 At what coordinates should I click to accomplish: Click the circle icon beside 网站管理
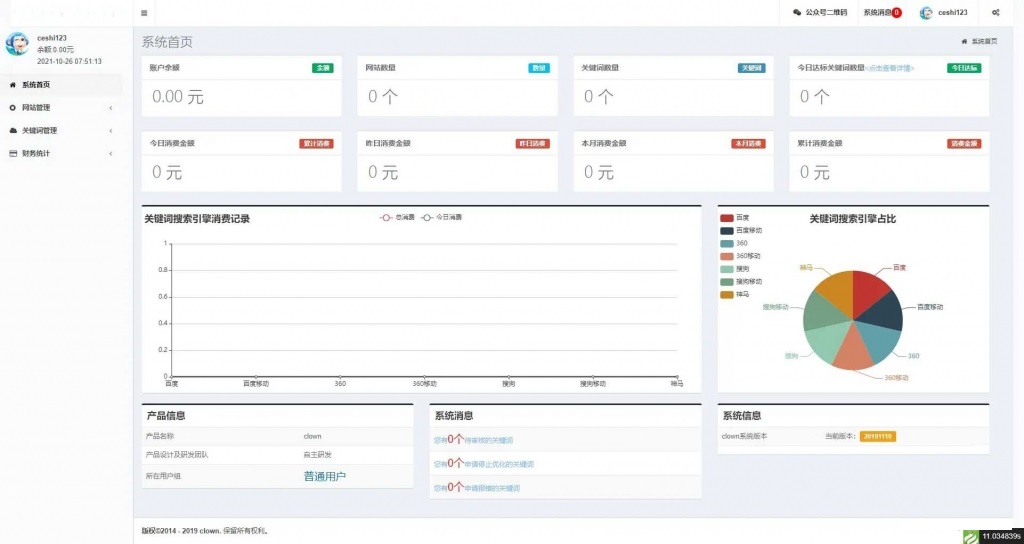(x=12, y=107)
